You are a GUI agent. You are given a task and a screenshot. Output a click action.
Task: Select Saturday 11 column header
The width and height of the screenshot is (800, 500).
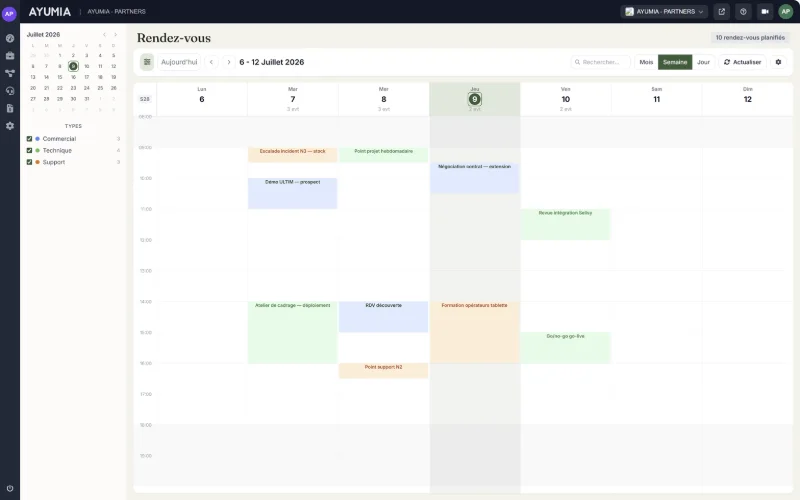pyautogui.click(x=656, y=99)
